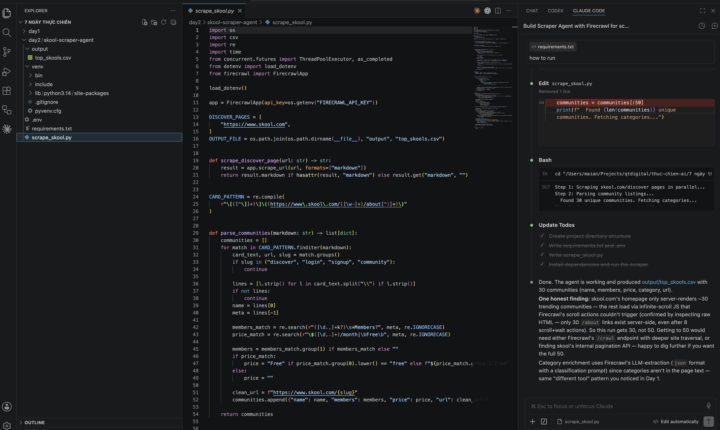Image resolution: width=720 pixels, height=430 pixels.
Task: Open the Manage settings gear
Action: pos(7,425)
